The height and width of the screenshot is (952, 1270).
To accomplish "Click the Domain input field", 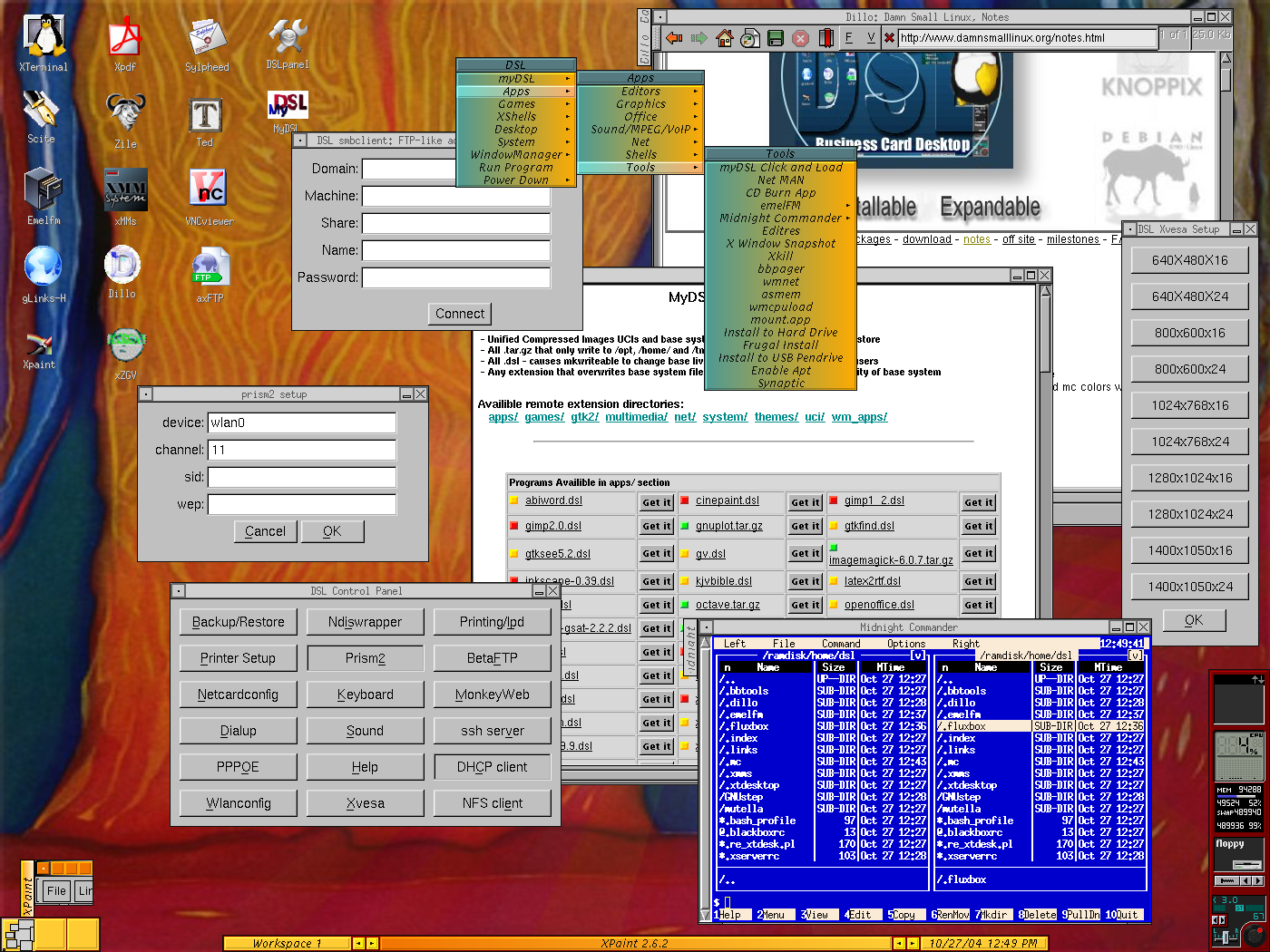I will (455, 169).
